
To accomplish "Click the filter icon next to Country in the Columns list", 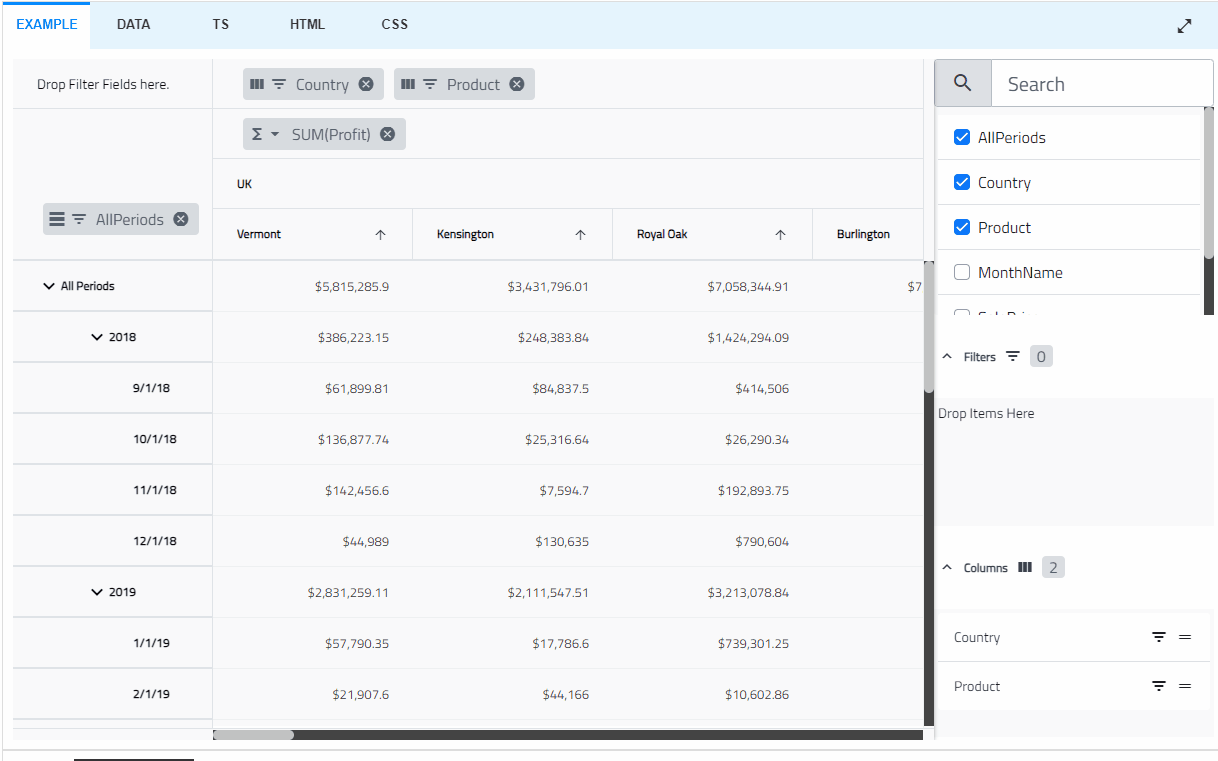I will coord(1159,637).
